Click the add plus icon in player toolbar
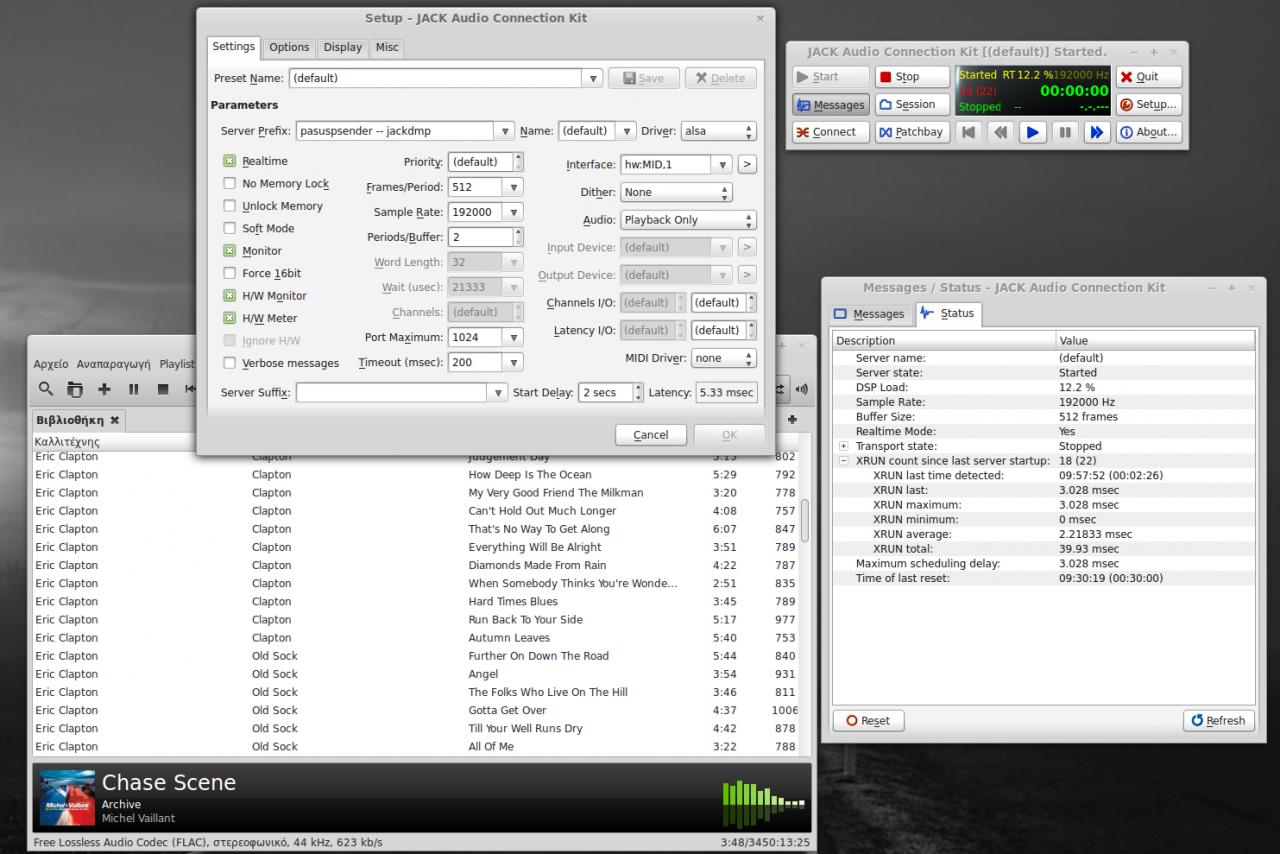This screenshot has width=1280, height=854. (104, 389)
